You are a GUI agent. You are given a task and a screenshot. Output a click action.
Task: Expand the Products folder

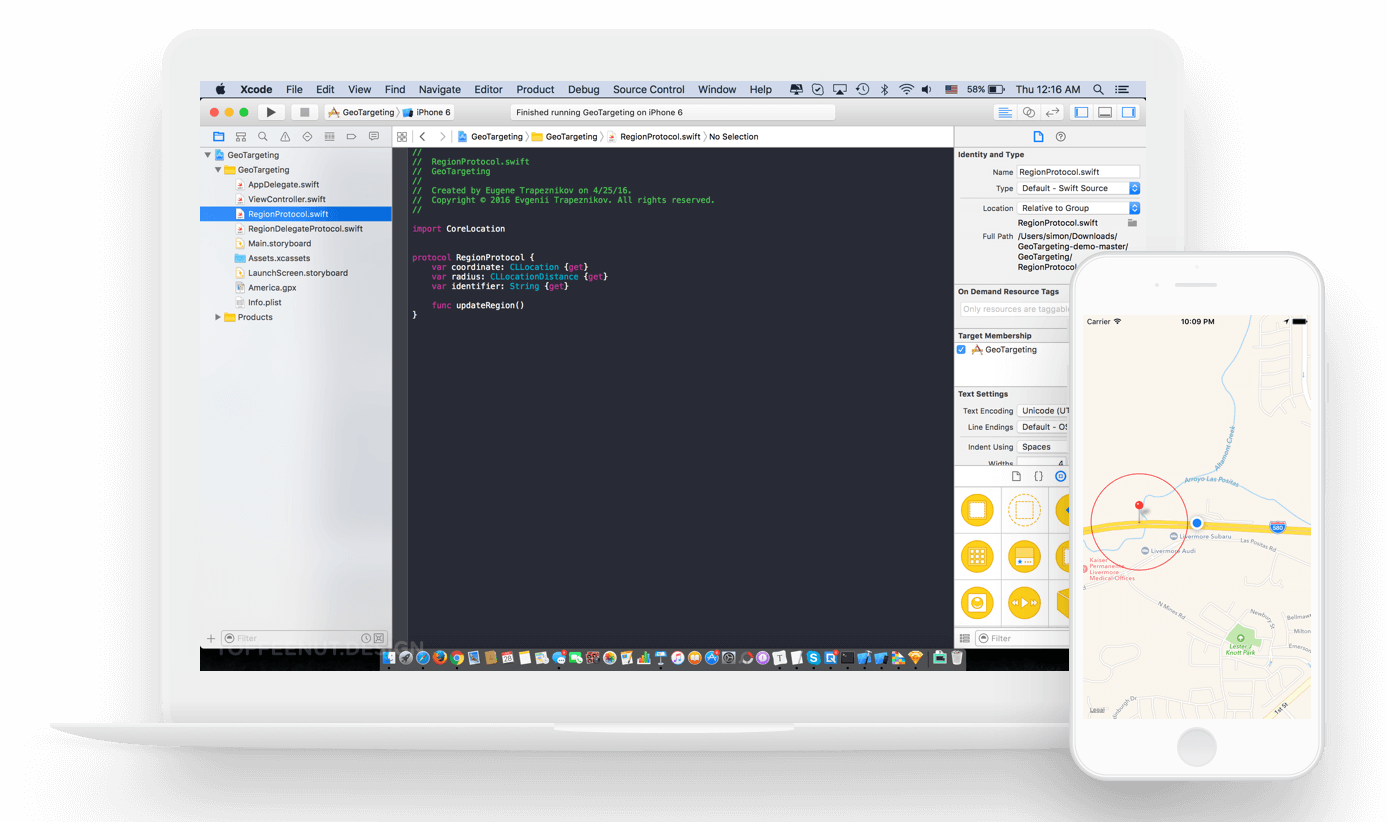pos(218,317)
